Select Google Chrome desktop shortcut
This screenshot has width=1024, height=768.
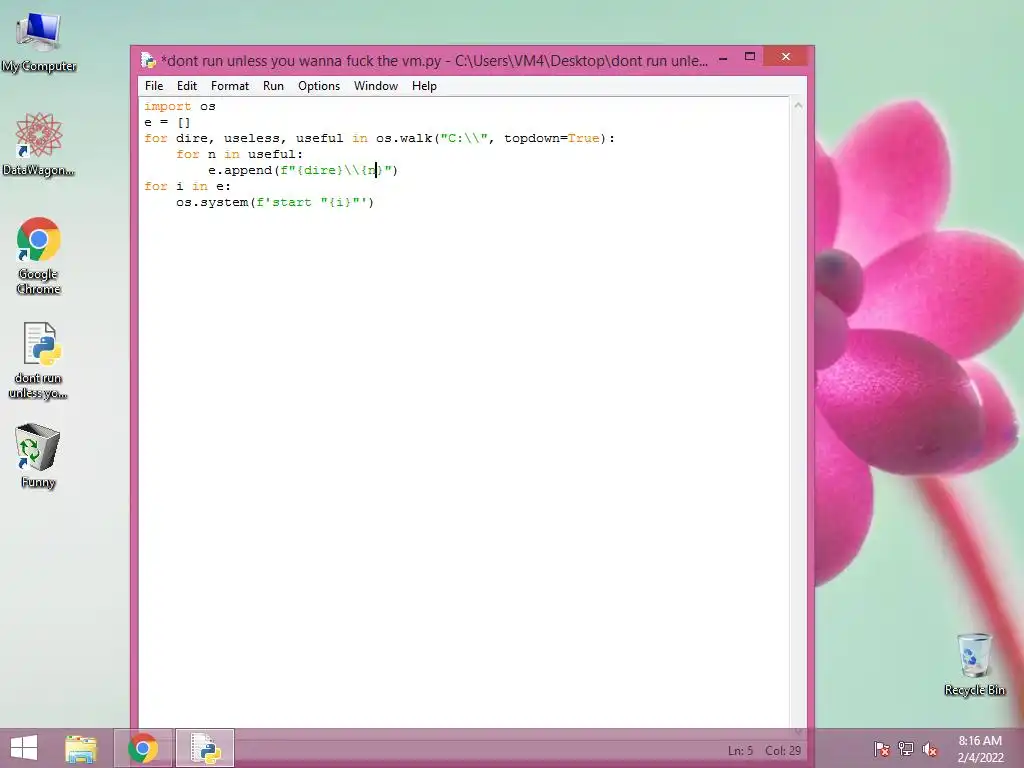click(39, 256)
